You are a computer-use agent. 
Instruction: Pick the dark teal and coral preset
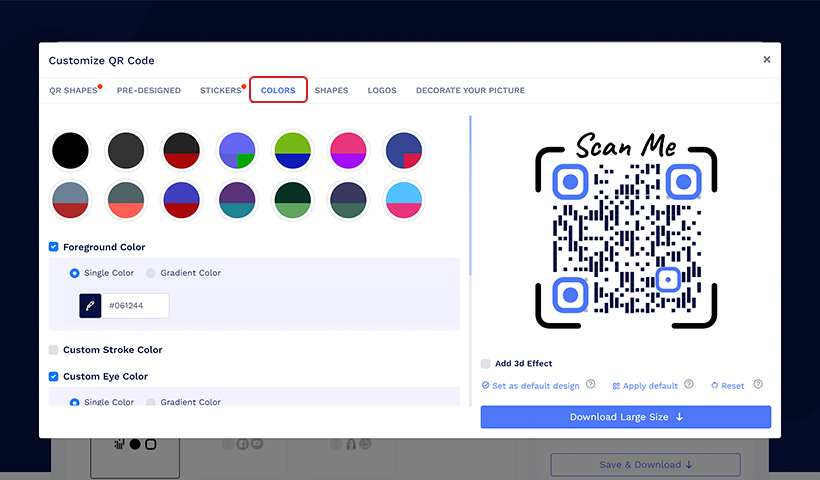(x=126, y=200)
